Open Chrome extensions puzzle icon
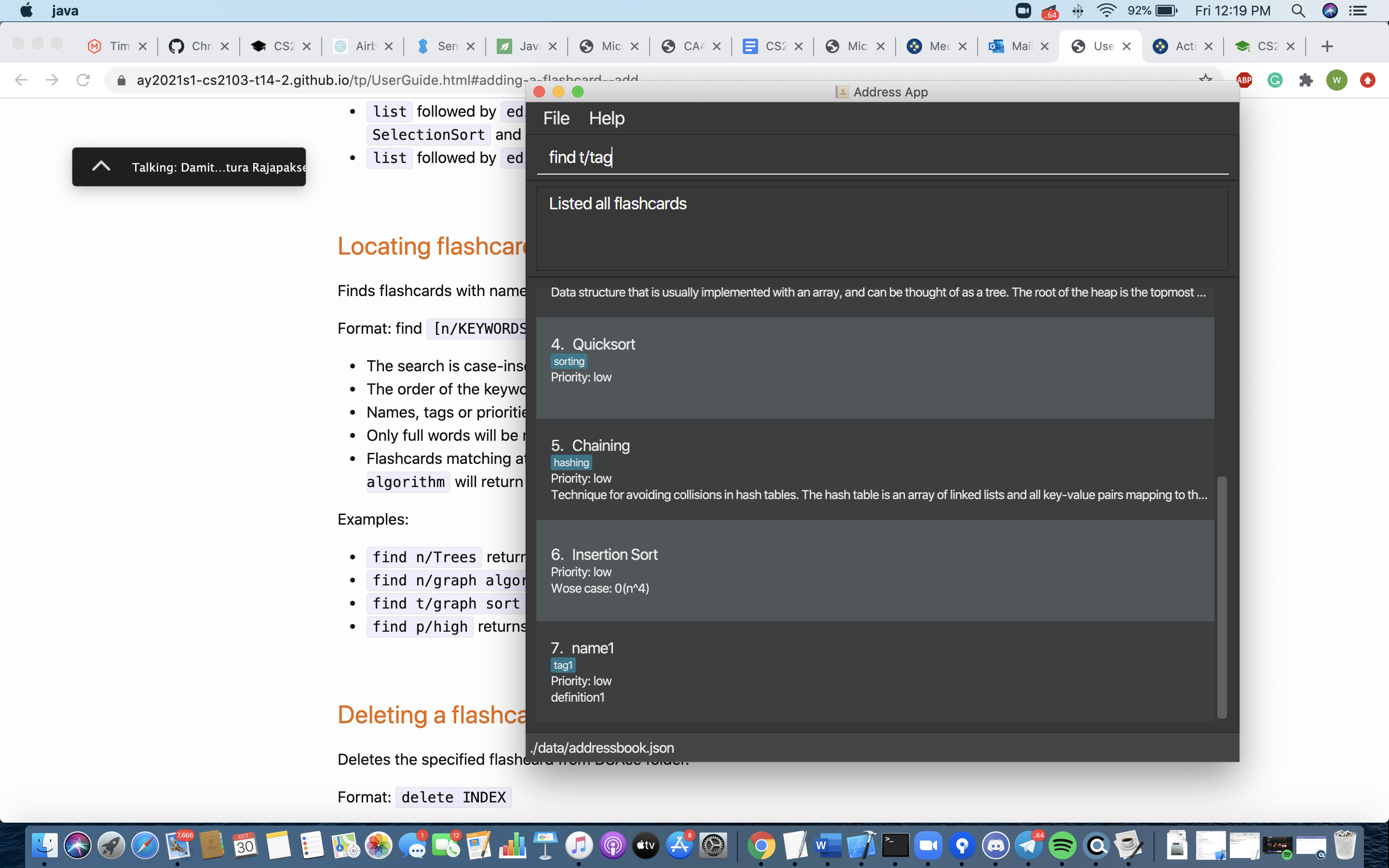 (1306, 80)
